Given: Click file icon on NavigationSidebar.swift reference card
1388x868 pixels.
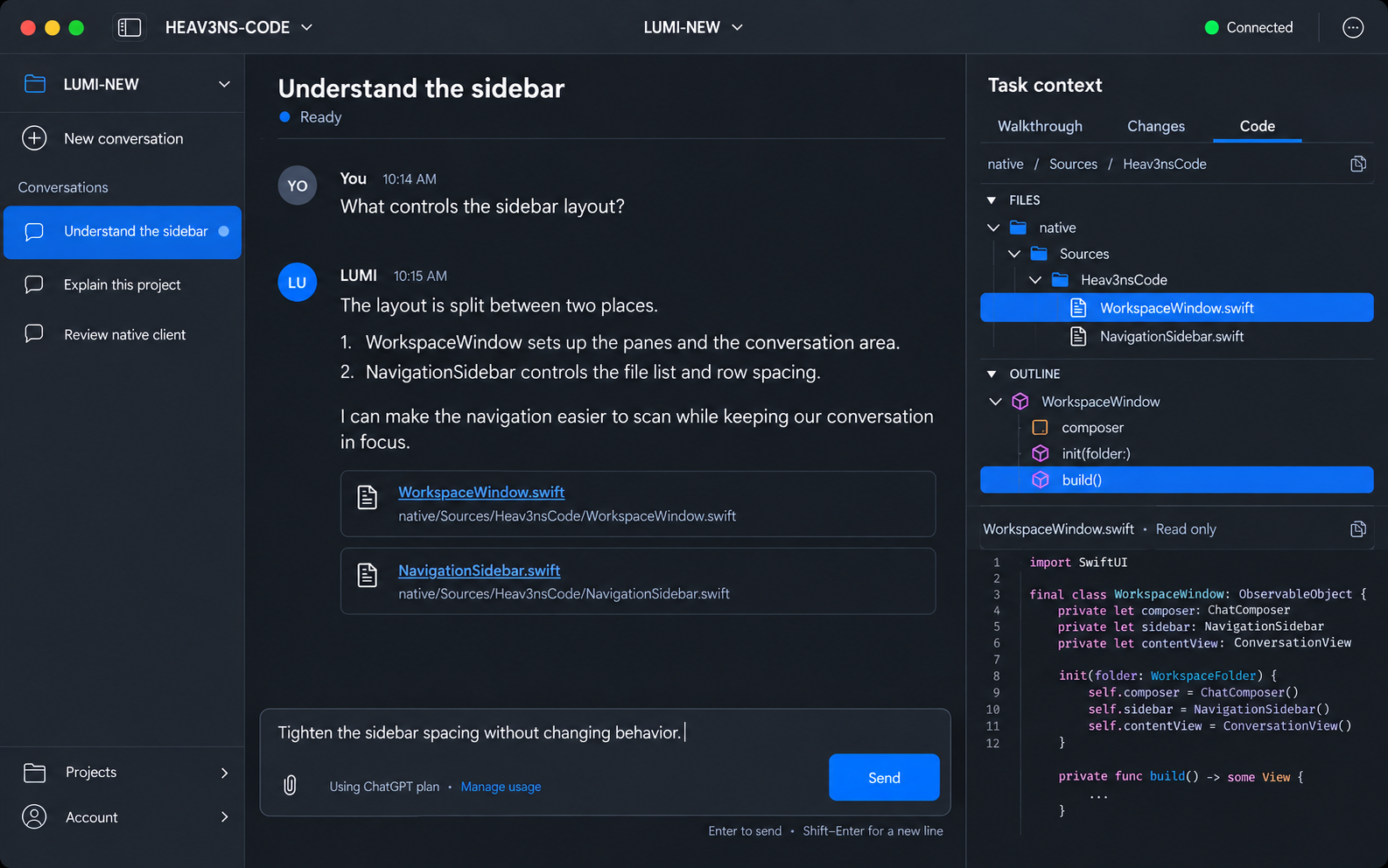Looking at the screenshot, I should coord(368,575).
